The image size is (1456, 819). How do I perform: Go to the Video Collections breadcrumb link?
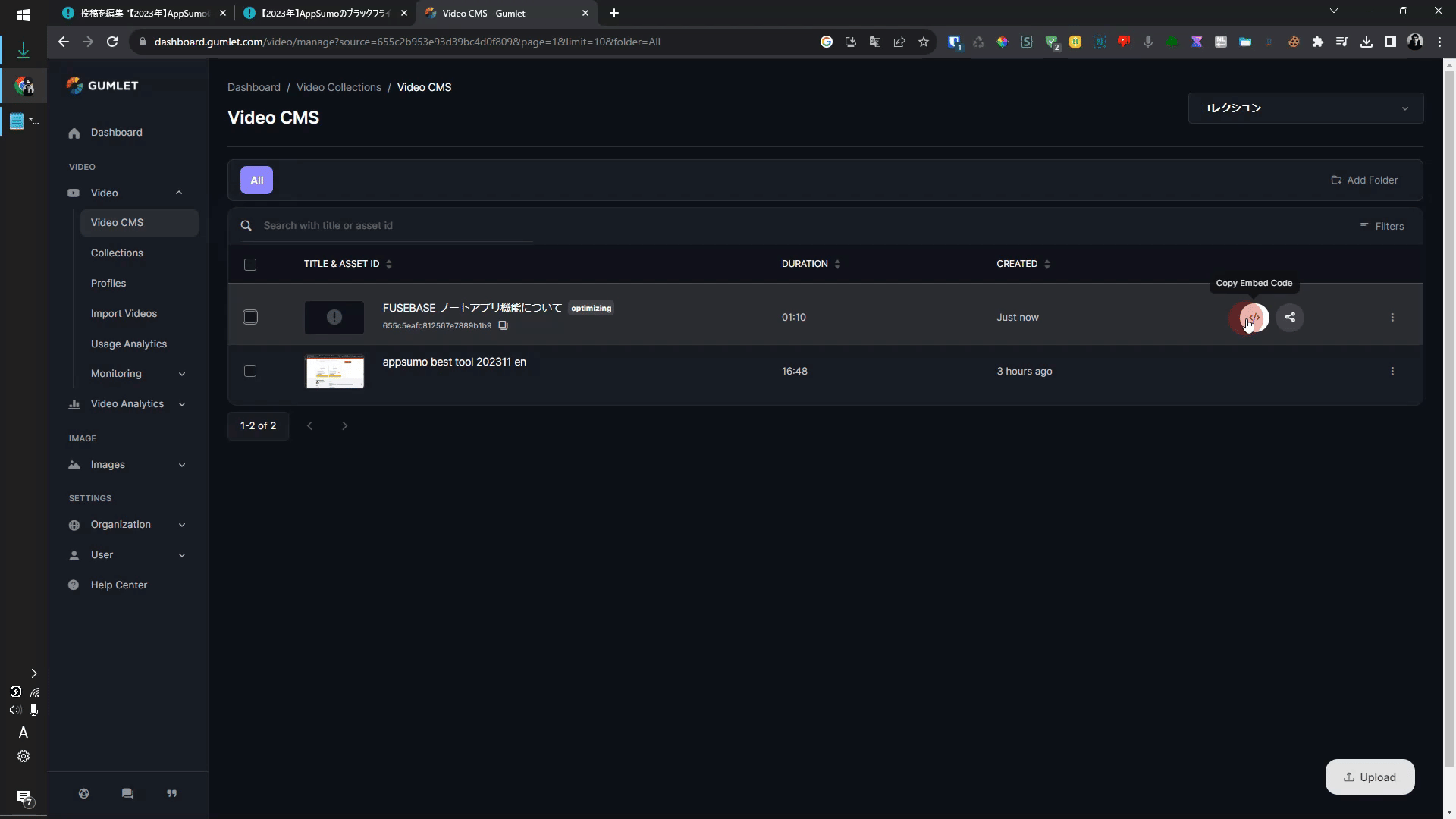(x=338, y=87)
